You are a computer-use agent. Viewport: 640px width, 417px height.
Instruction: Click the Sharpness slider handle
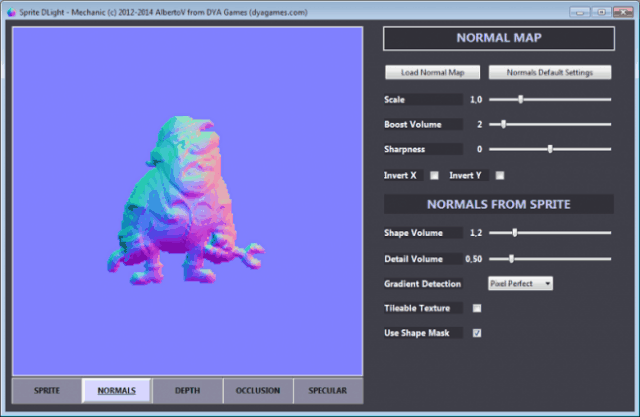[x=550, y=149]
